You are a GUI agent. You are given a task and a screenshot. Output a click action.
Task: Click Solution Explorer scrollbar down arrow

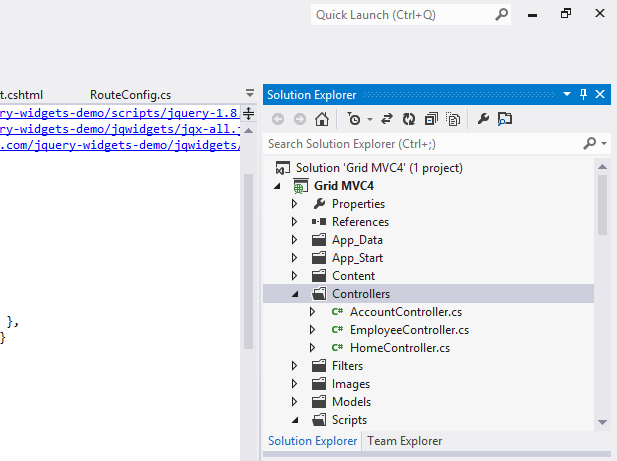tap(602, 422)
